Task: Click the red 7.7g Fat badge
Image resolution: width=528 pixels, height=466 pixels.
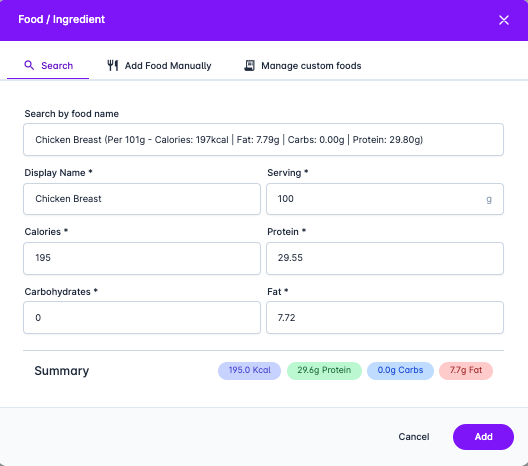Action: click(x=466, y=371)
